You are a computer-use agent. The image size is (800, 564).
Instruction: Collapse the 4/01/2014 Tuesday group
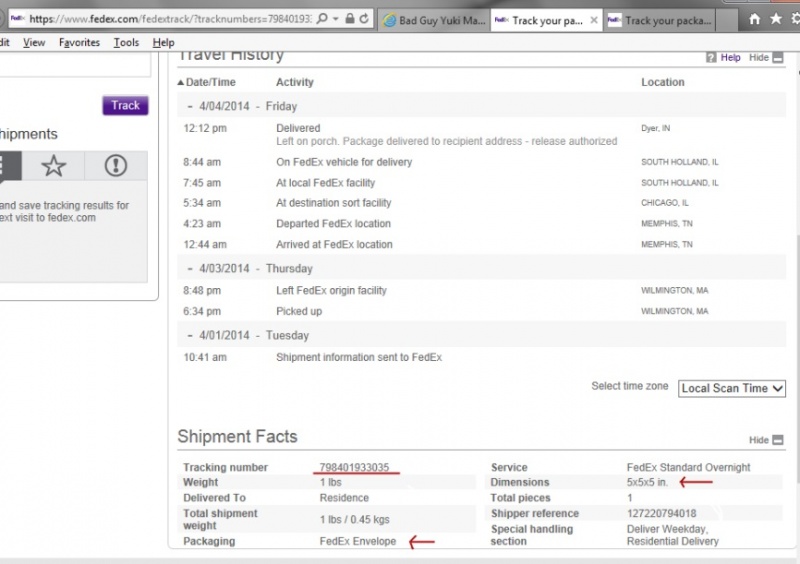tap(190, 335)
